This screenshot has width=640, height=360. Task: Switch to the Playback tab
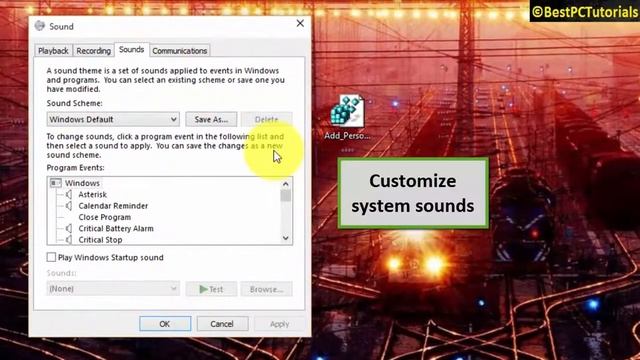53,51
